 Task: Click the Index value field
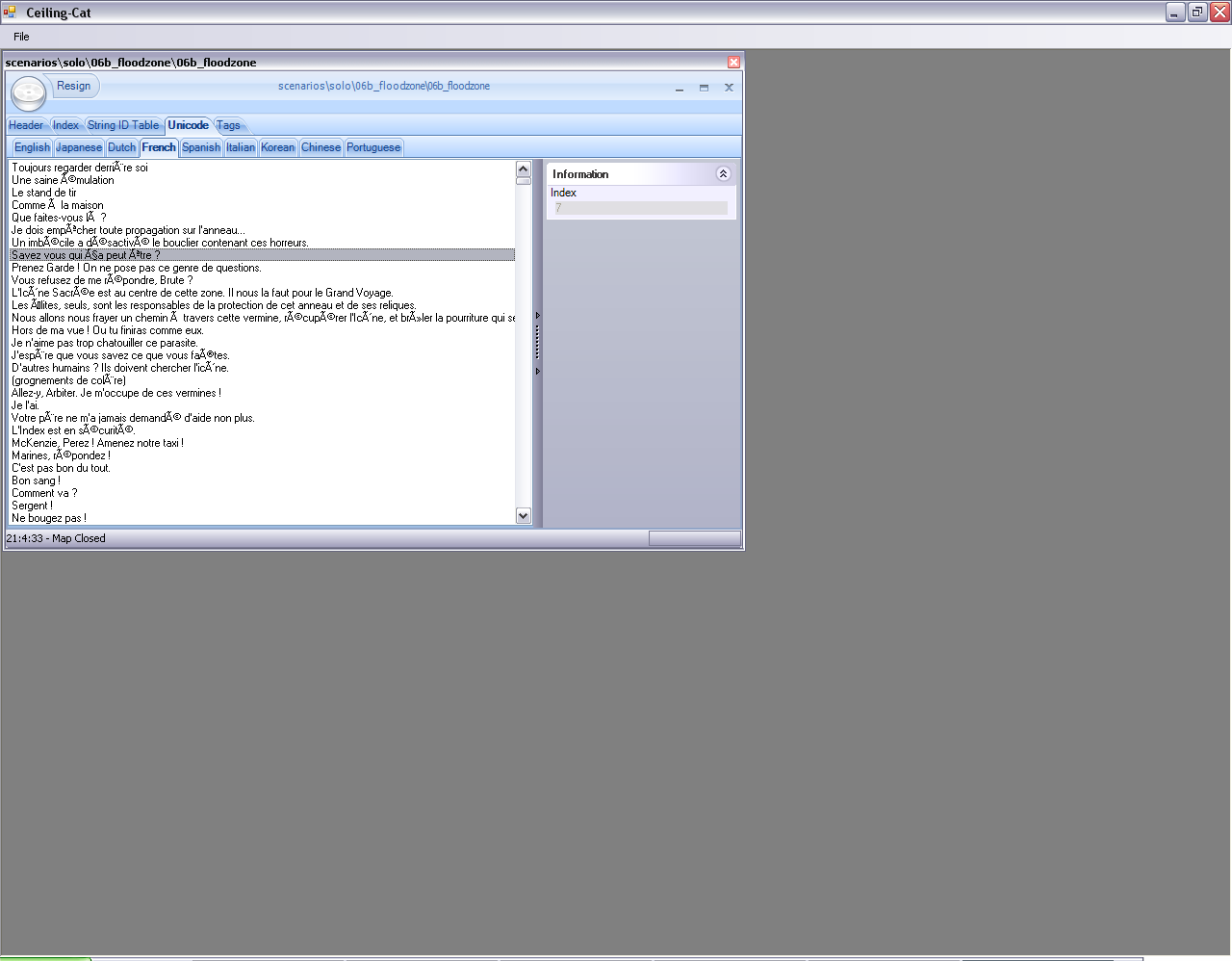coord(640,208)
